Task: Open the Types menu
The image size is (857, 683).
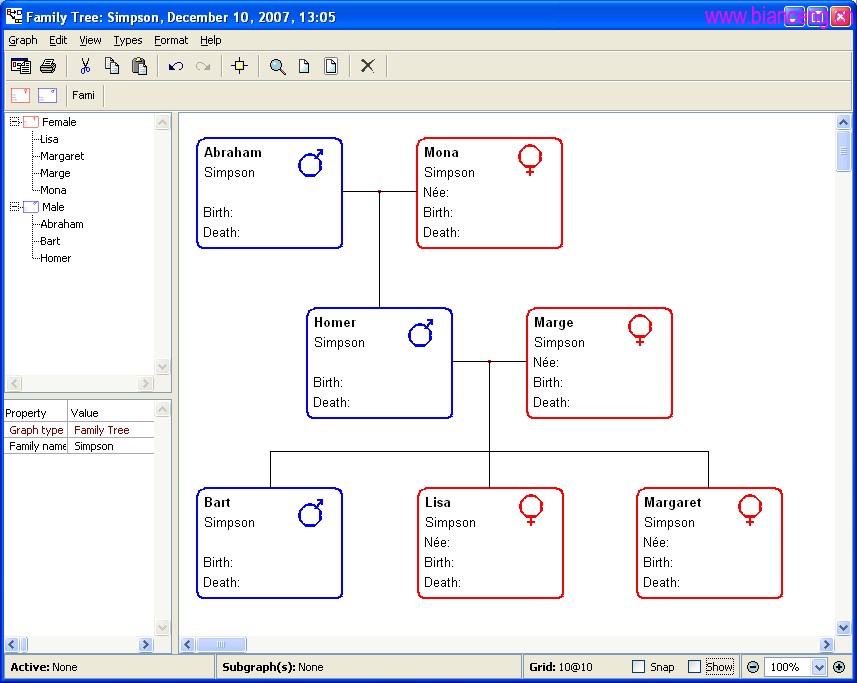Action: pyautogui.click(x=128, y=40)
